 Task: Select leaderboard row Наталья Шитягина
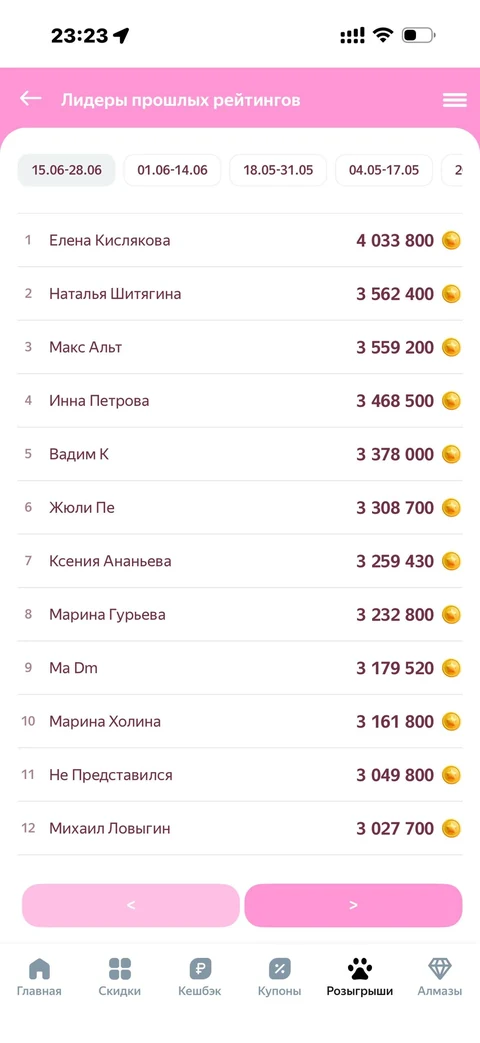pyautogui.click(x=240, y=294)
